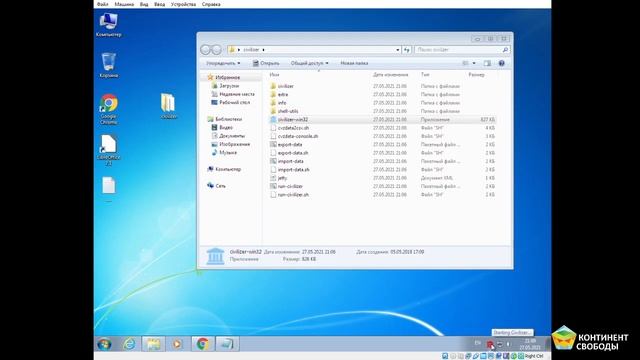Click the red Civilizer tray icon
The image size is (640, 360).
click(489, 345)
